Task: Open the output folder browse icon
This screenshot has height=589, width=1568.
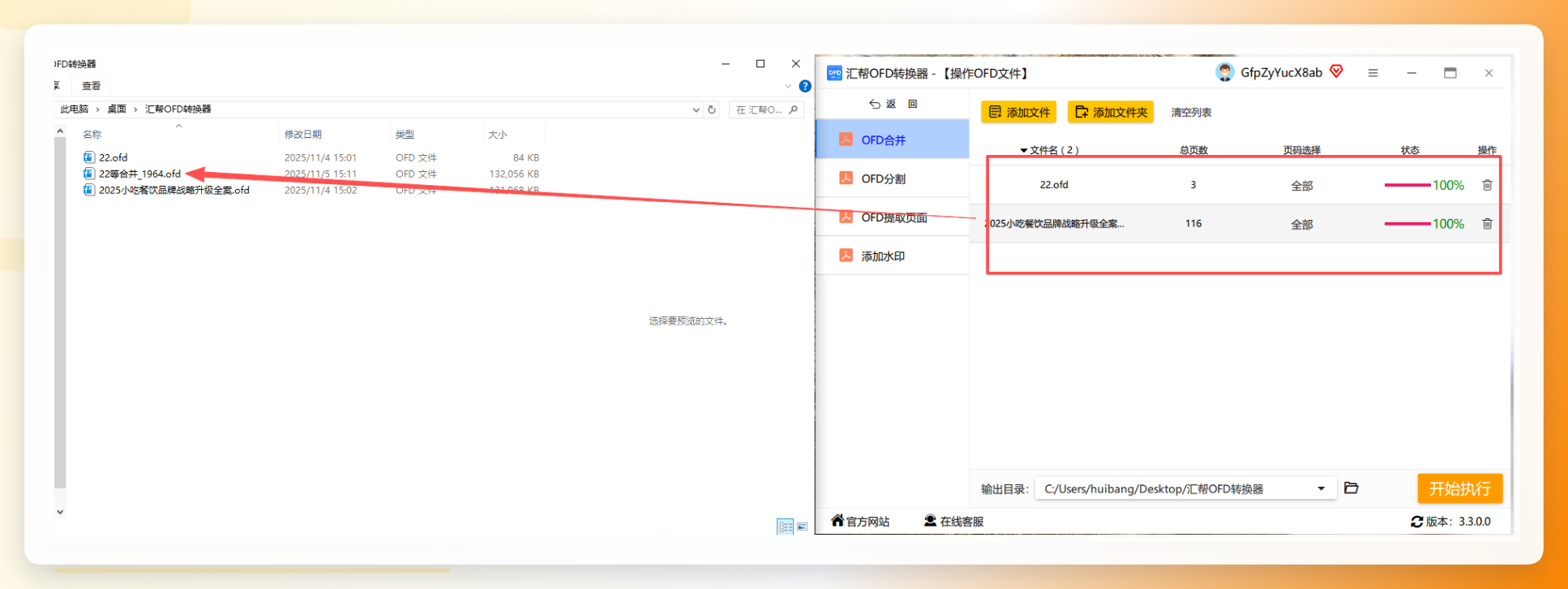Action: tap(1351, 488)
